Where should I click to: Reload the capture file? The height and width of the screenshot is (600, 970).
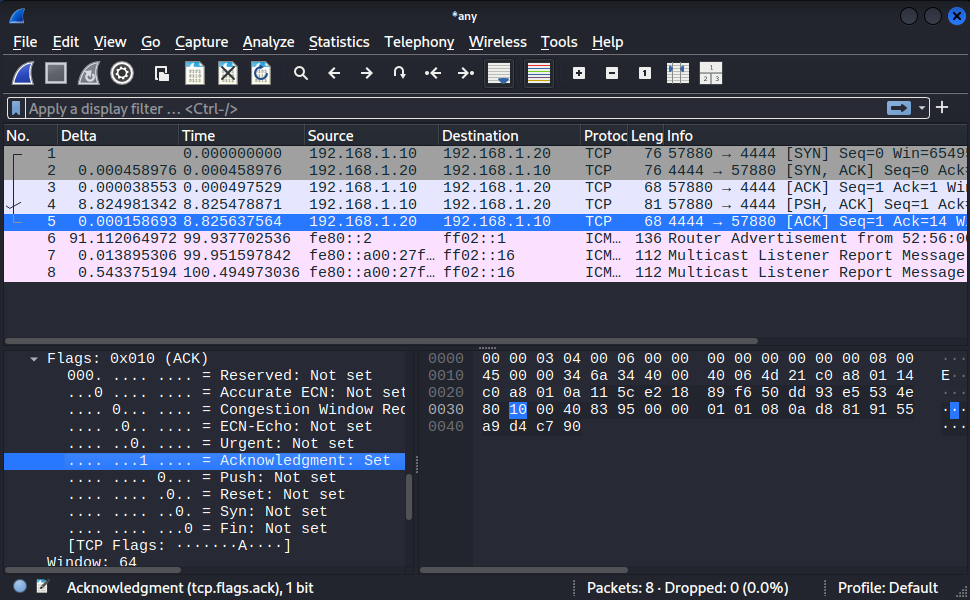(x=261, y=73)
